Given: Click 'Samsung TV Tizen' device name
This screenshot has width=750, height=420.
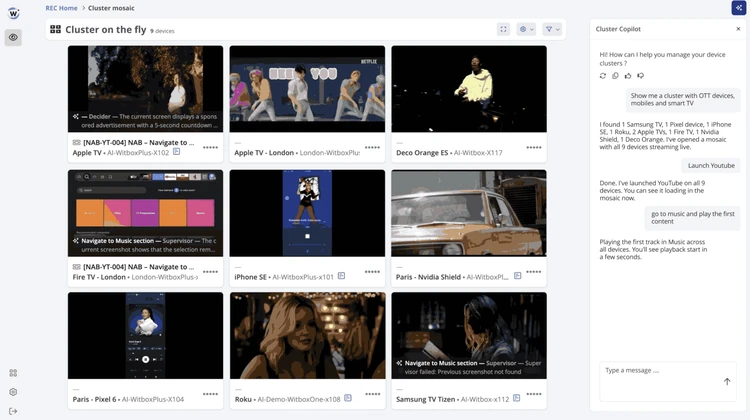Looking at the screenshot, I should (x=425, y=399).
